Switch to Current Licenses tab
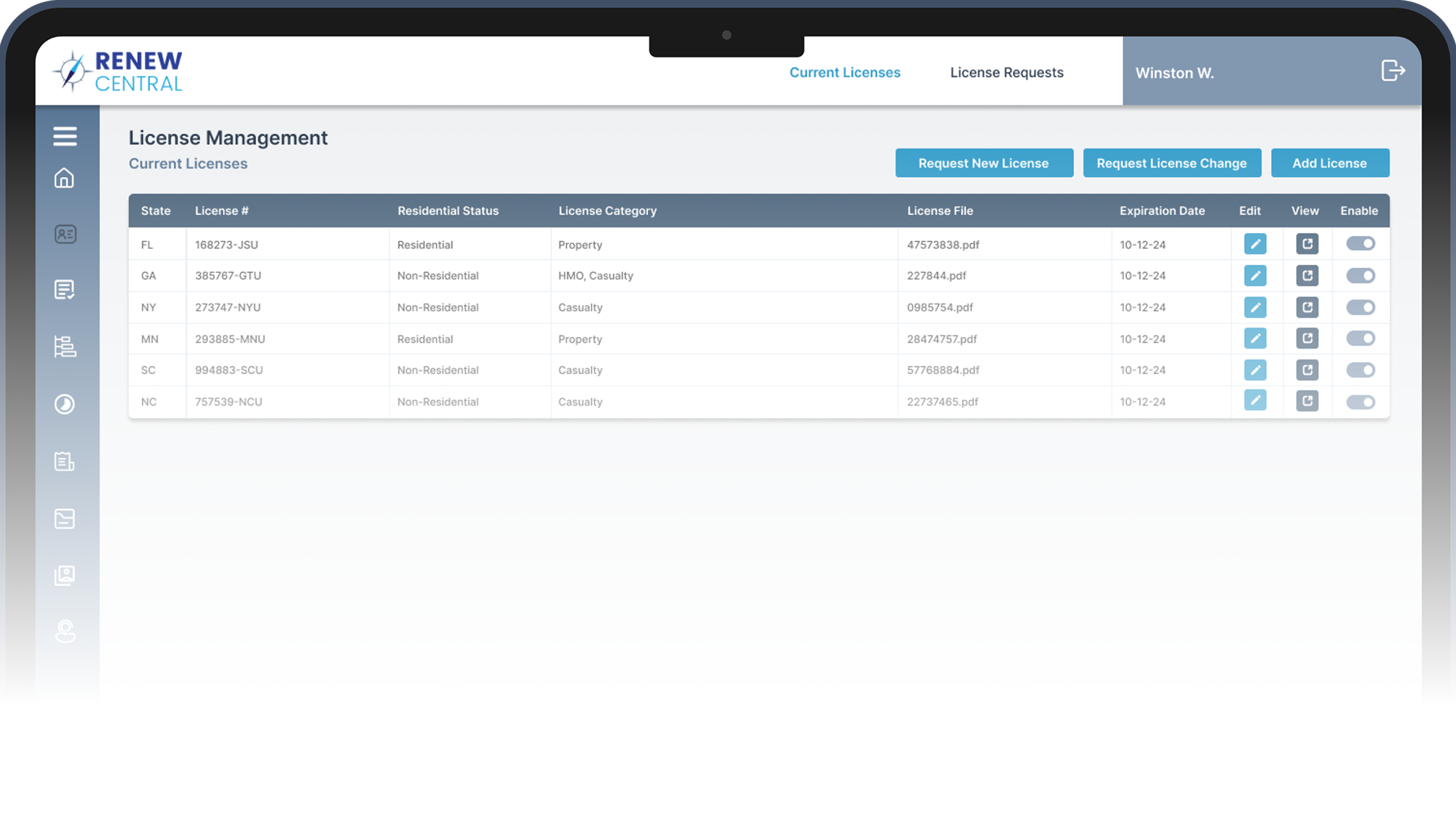 coord(844,72)
